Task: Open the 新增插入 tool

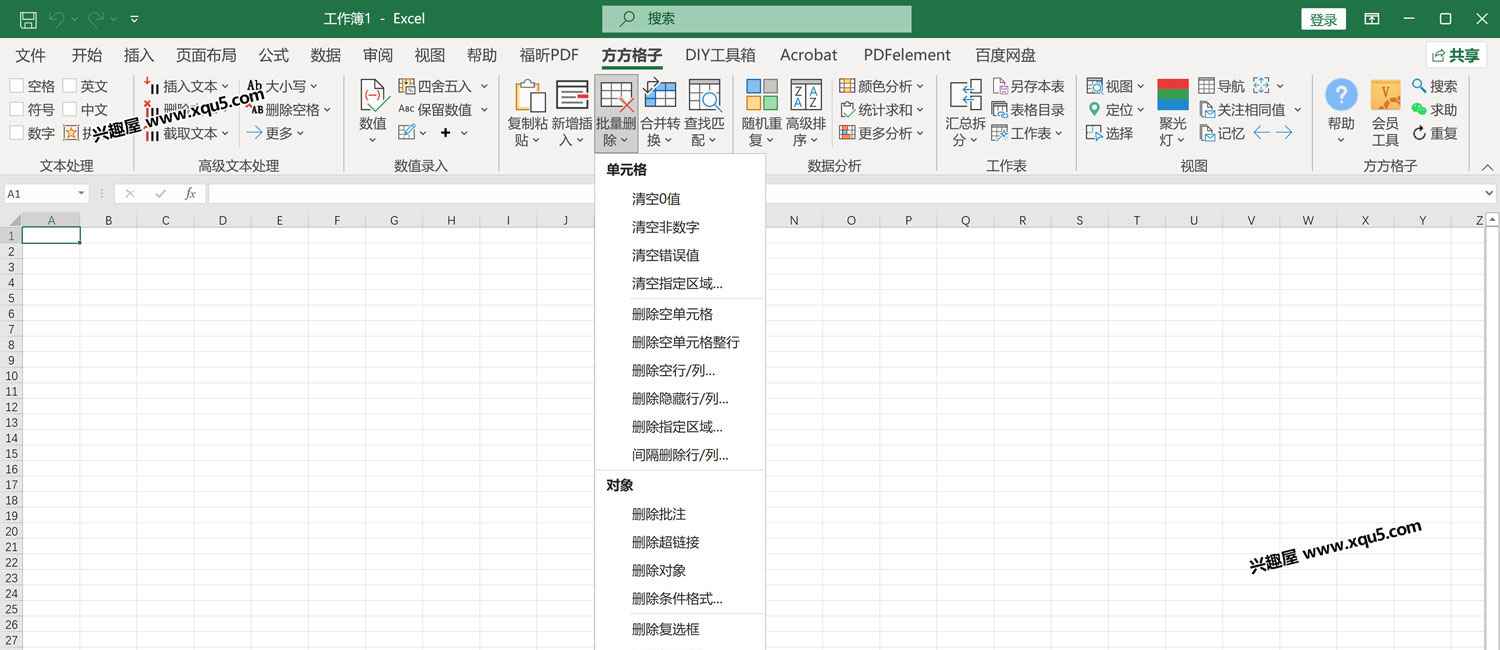Action: (572, 113)
